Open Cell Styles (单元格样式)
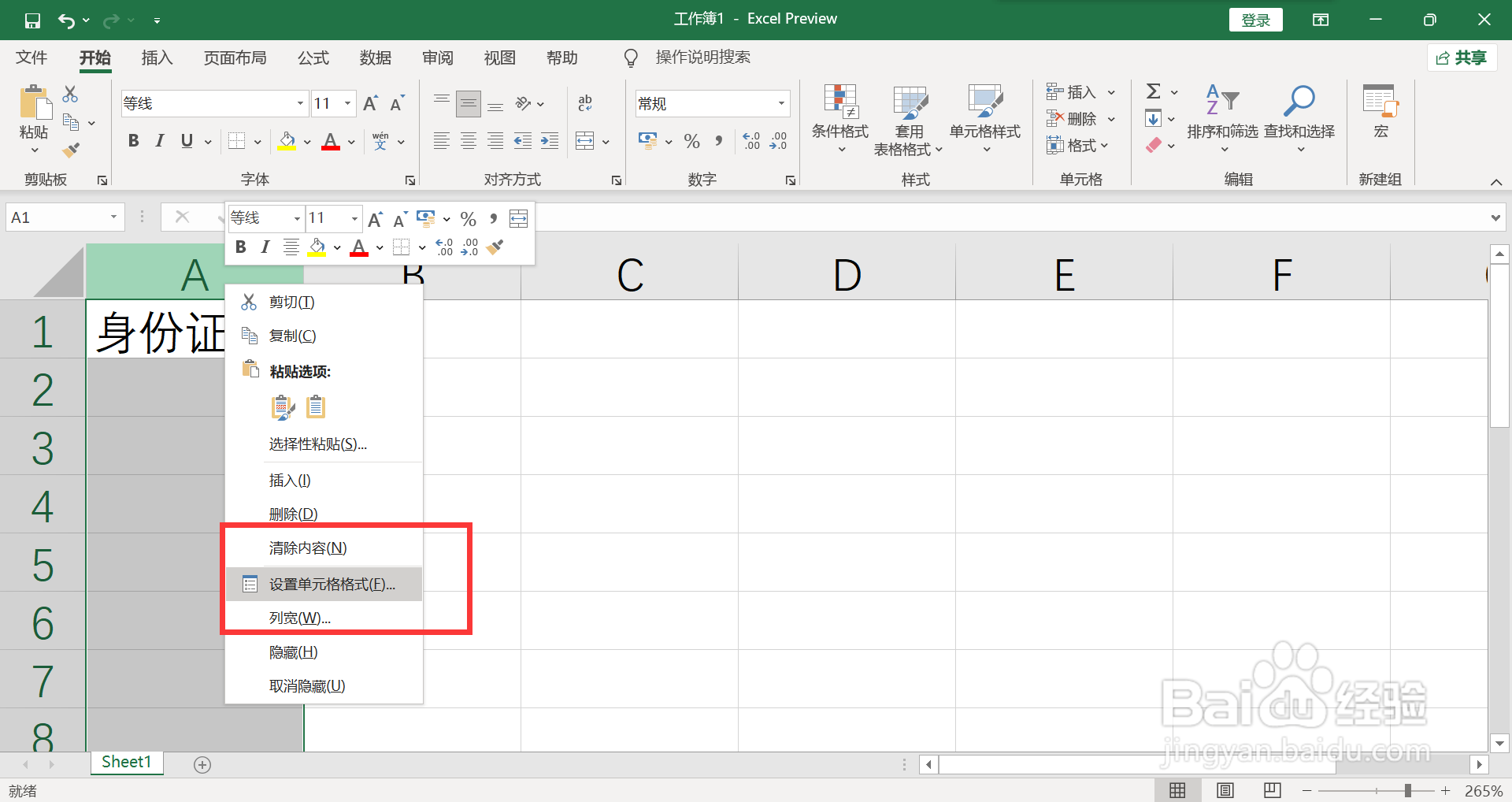Screen dimensions: 1512x802 (985, 118)
